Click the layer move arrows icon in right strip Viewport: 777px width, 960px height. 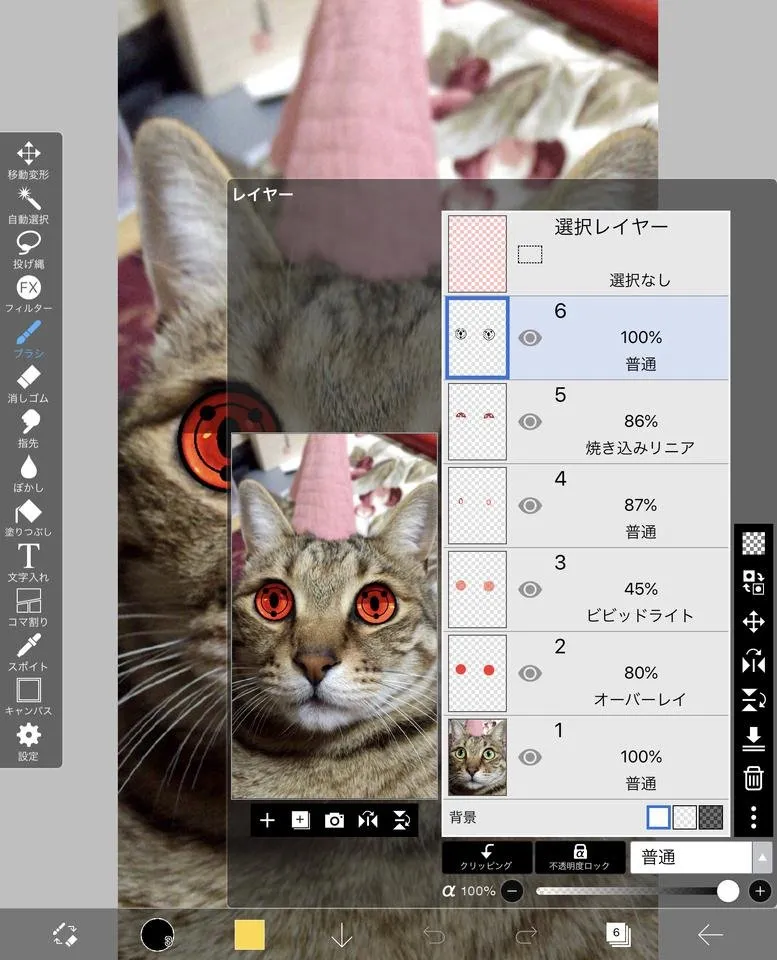[x=754, y=622]
